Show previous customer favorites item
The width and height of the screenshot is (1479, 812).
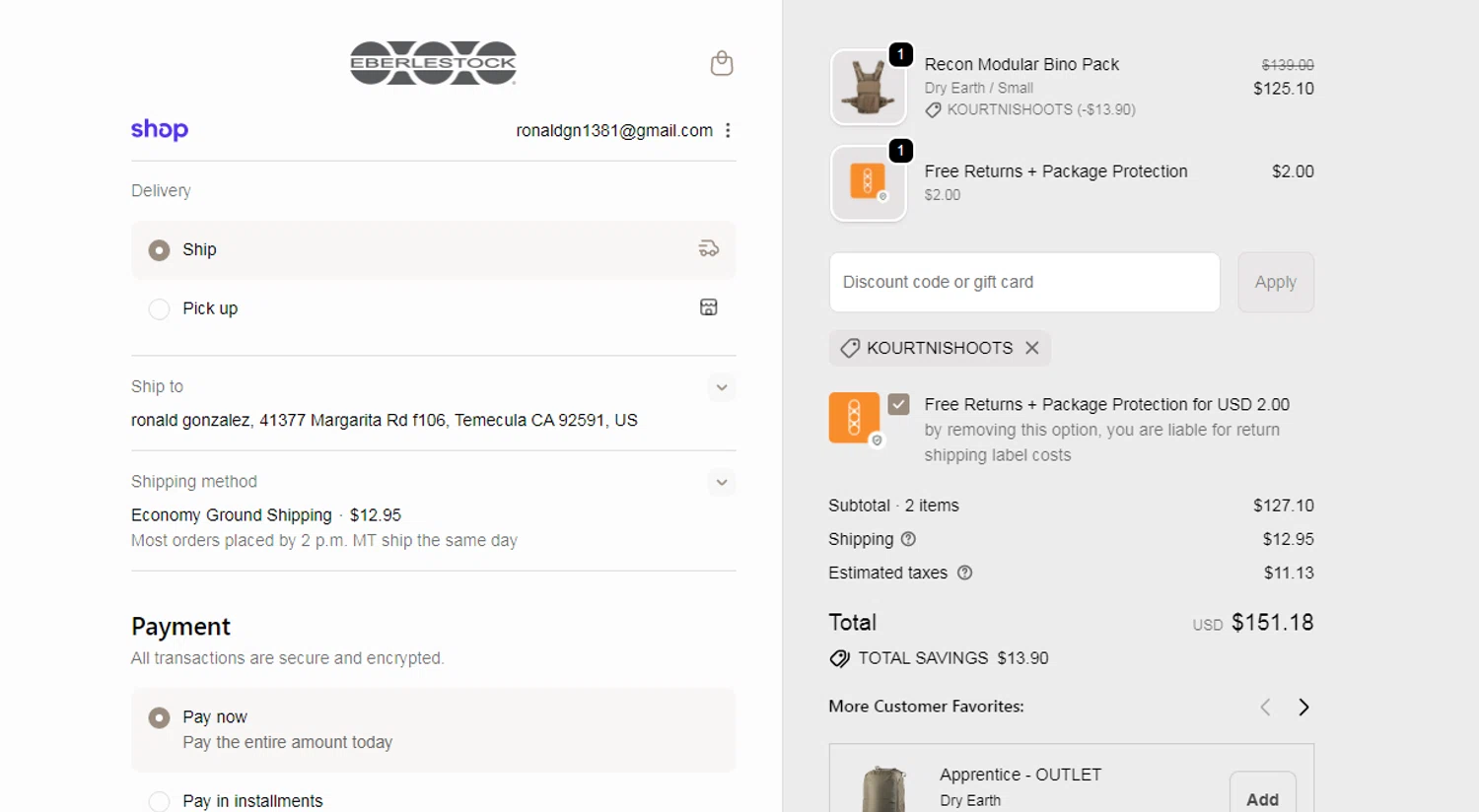[1265, 707]
